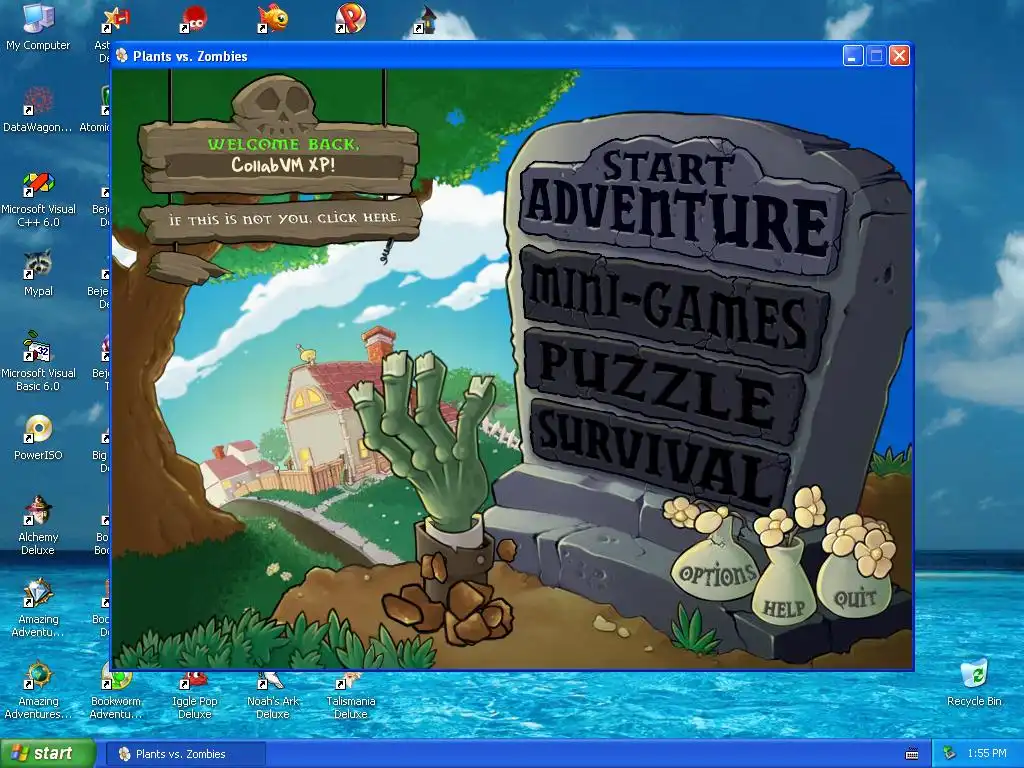The width and height of the screenshot is (1024, 768).
Task: Select the Amazing Adventures diamond icon
Action: tap(38, 607)
